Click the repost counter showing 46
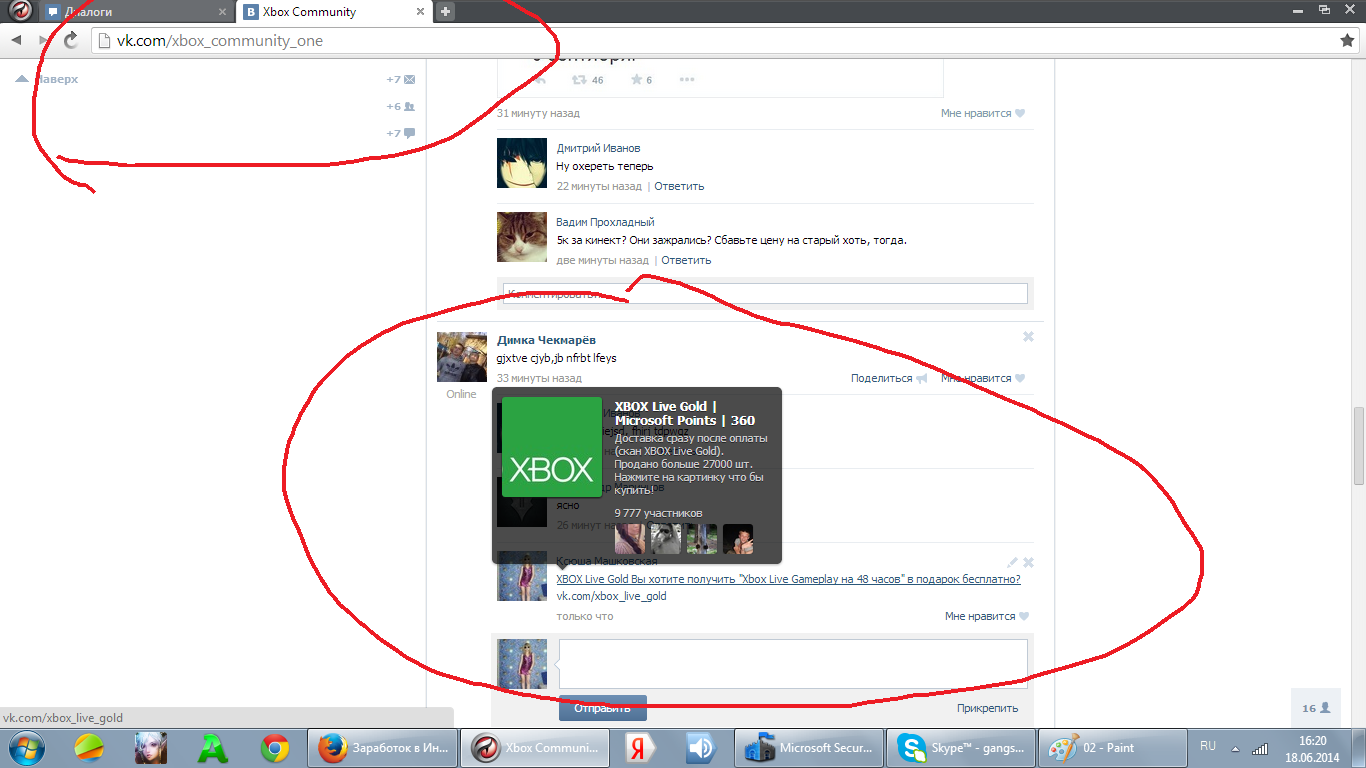Screen dimensions: 1366x768 click(587, 80)
